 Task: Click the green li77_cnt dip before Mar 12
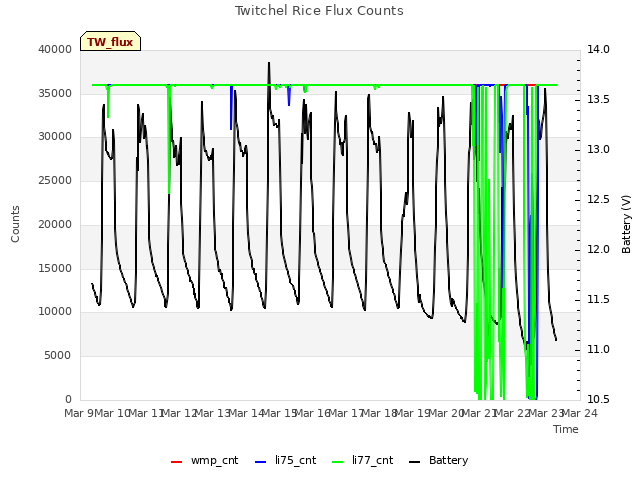click(x=169, y=139)
